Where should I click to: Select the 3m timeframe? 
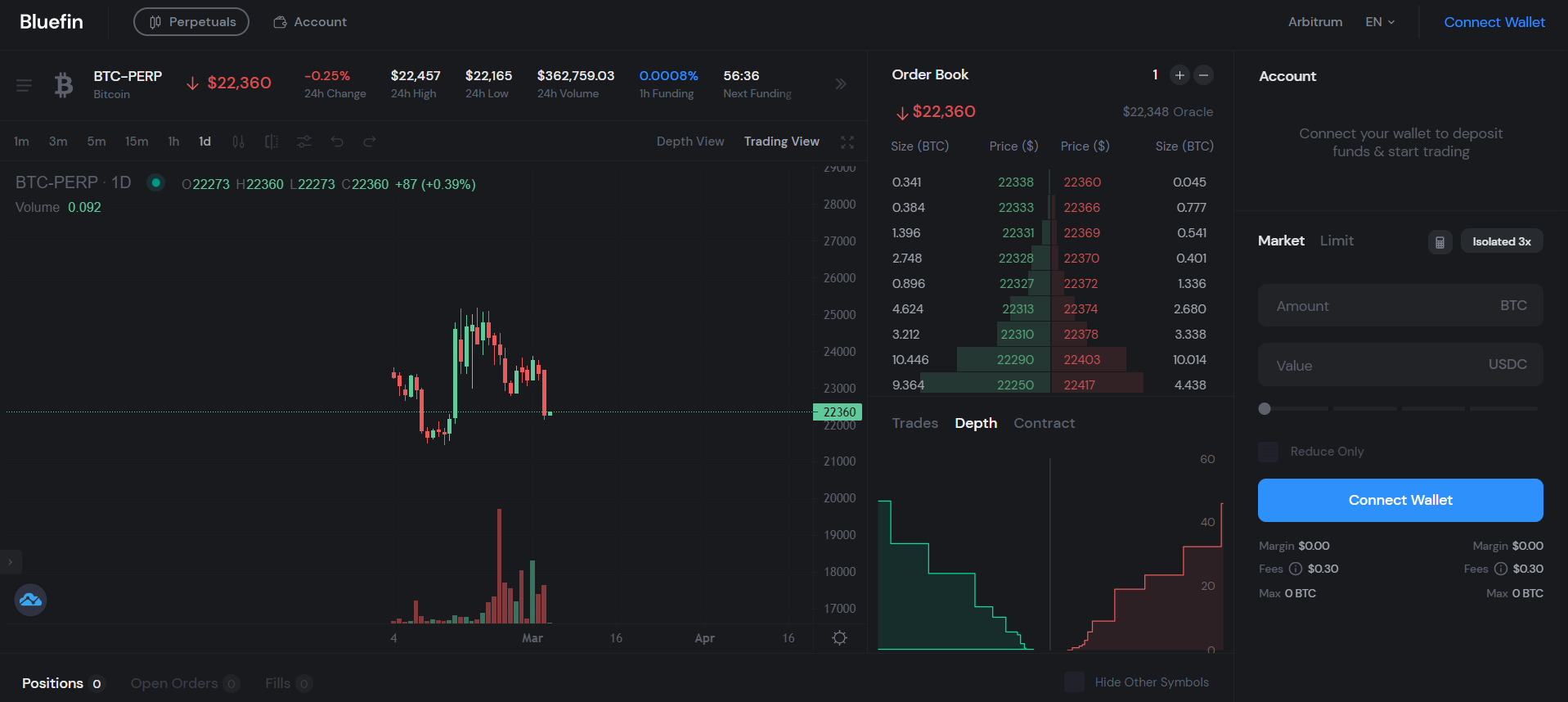(58, 142)
